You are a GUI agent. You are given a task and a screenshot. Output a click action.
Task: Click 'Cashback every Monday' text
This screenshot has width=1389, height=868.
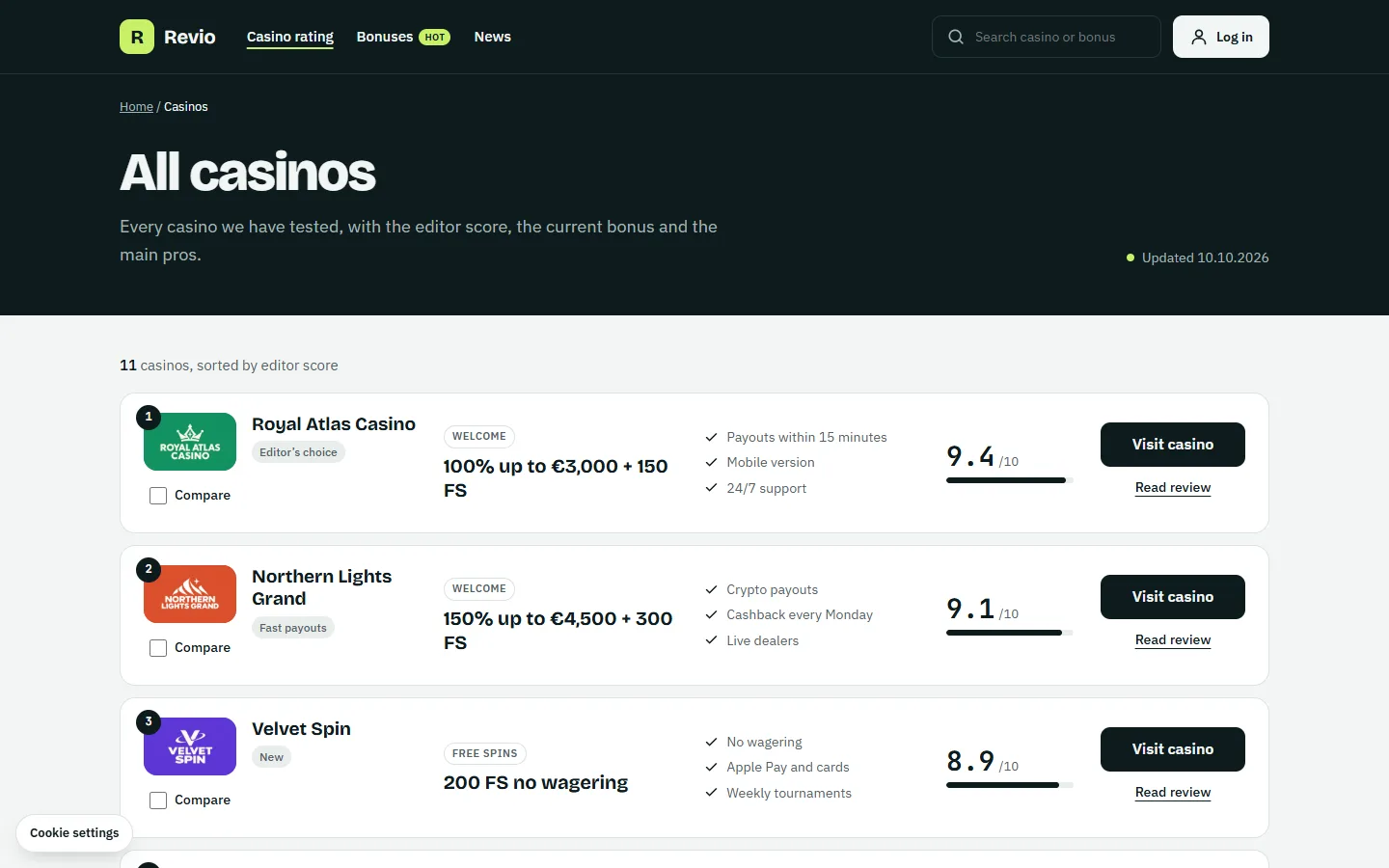click(800, 615)
